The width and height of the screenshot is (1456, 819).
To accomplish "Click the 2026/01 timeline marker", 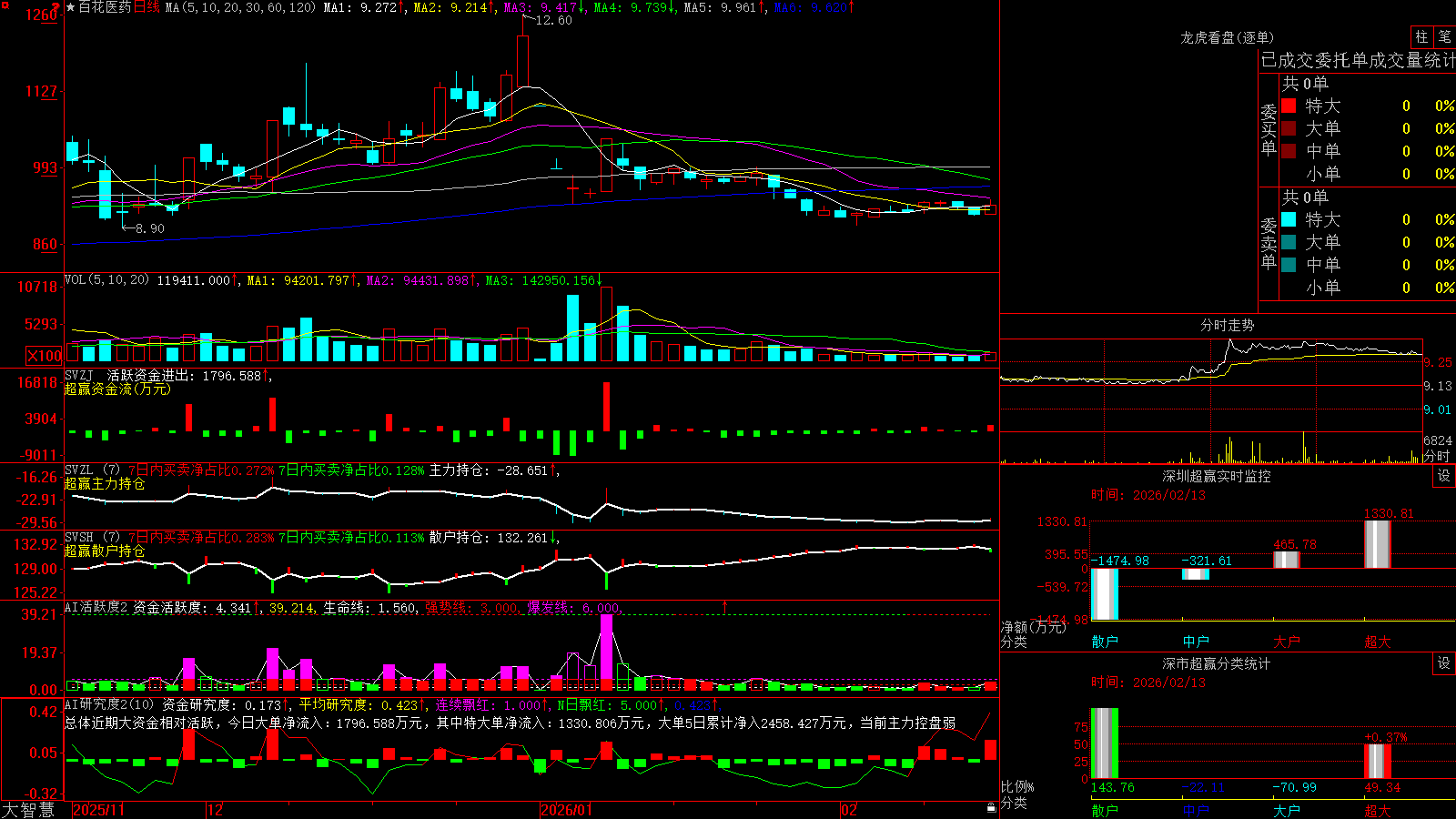I will point(566,810).
